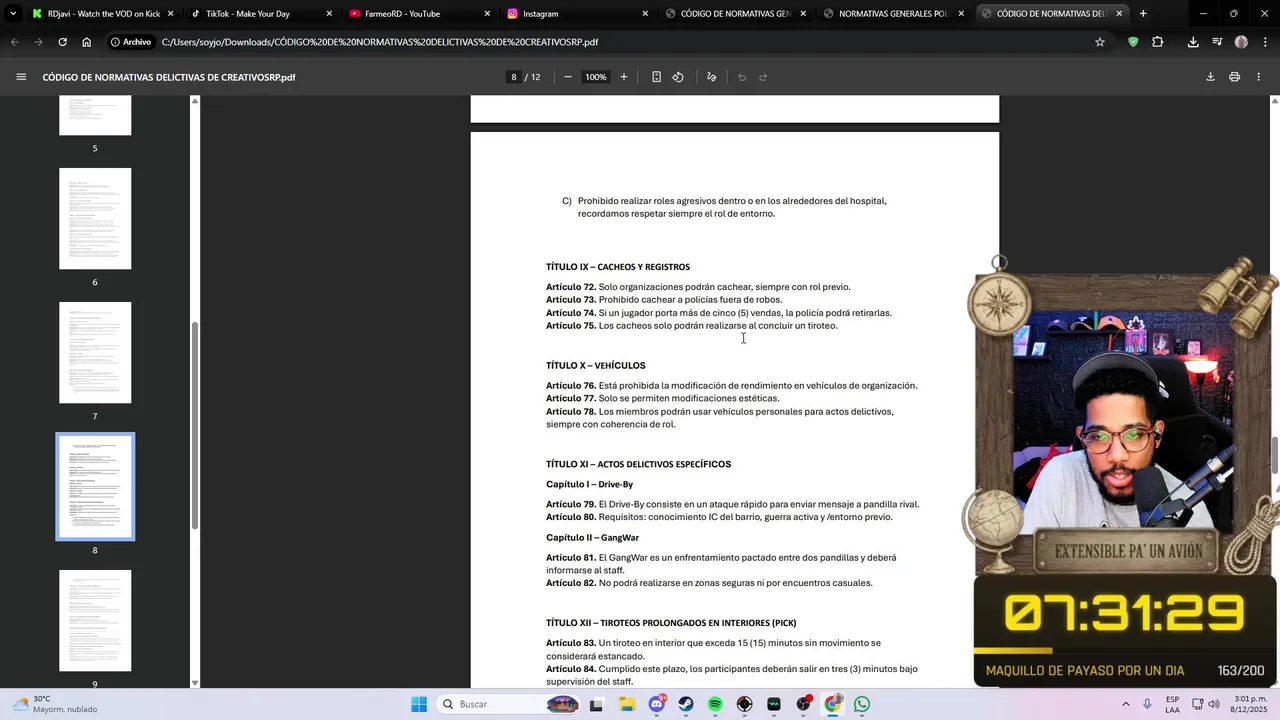The width and height of the screenshot is (1280, 720).
Task: Open page 6 thumbnail
Action: 95,218
